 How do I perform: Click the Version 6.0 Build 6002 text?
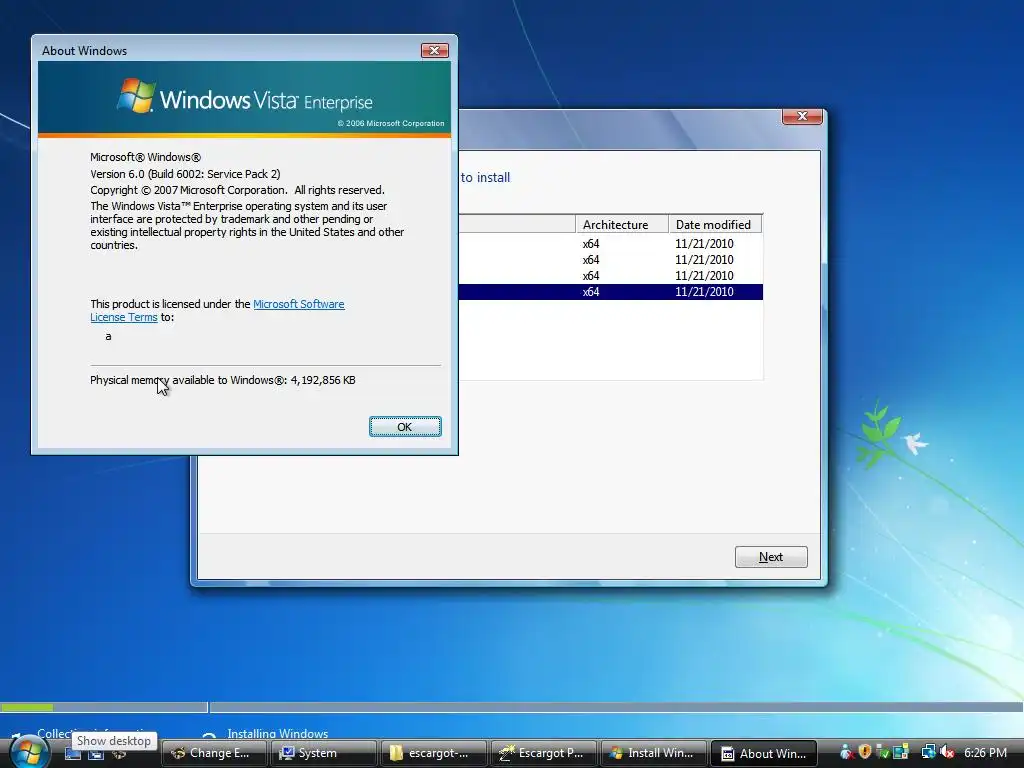click(185, 174)
